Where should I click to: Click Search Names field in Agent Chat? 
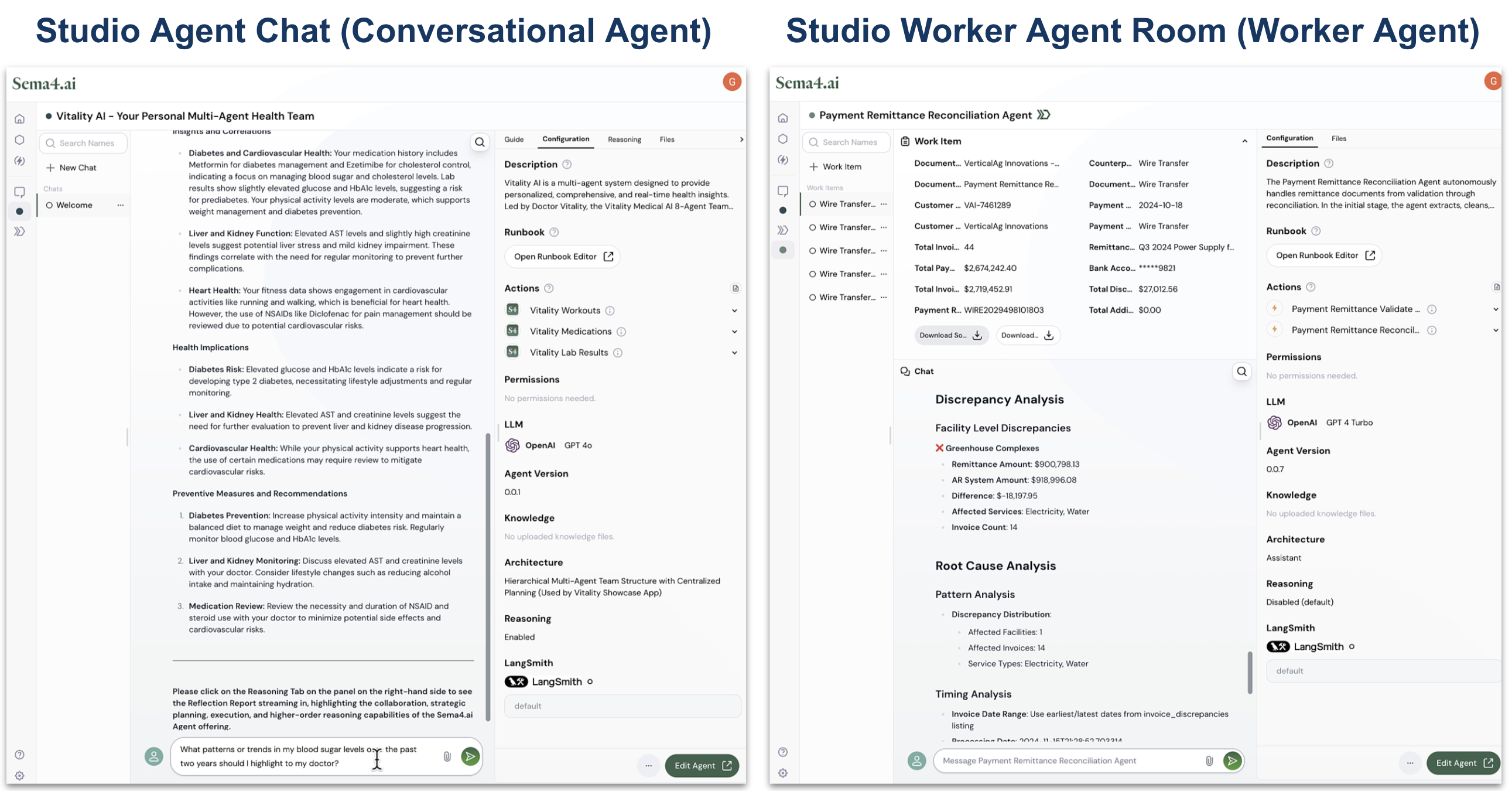click(x=83, y=144)
